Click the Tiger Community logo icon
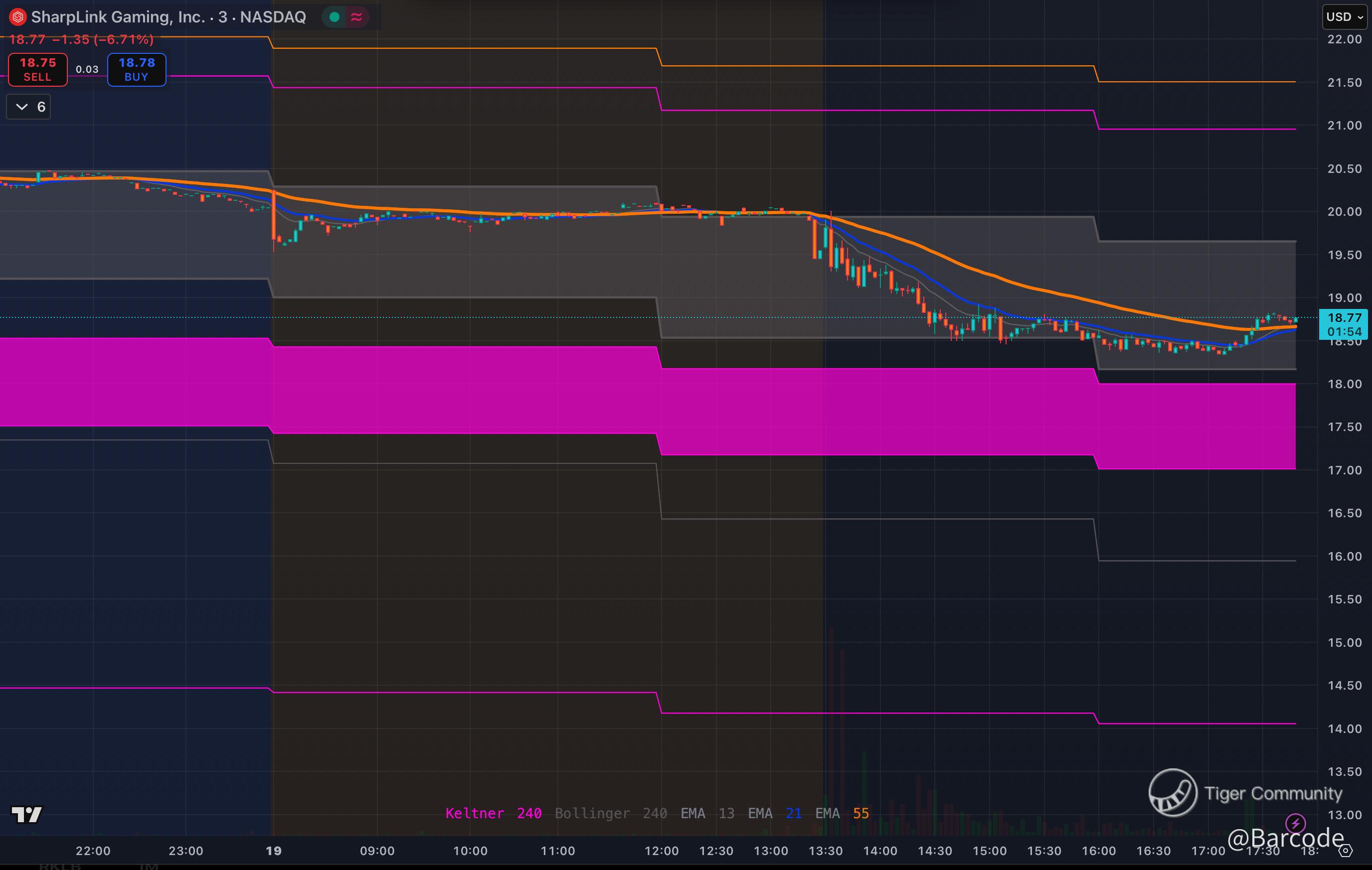Image resolution: width=1372 pixels, height=870 pixels. [x=1173, y=793]
